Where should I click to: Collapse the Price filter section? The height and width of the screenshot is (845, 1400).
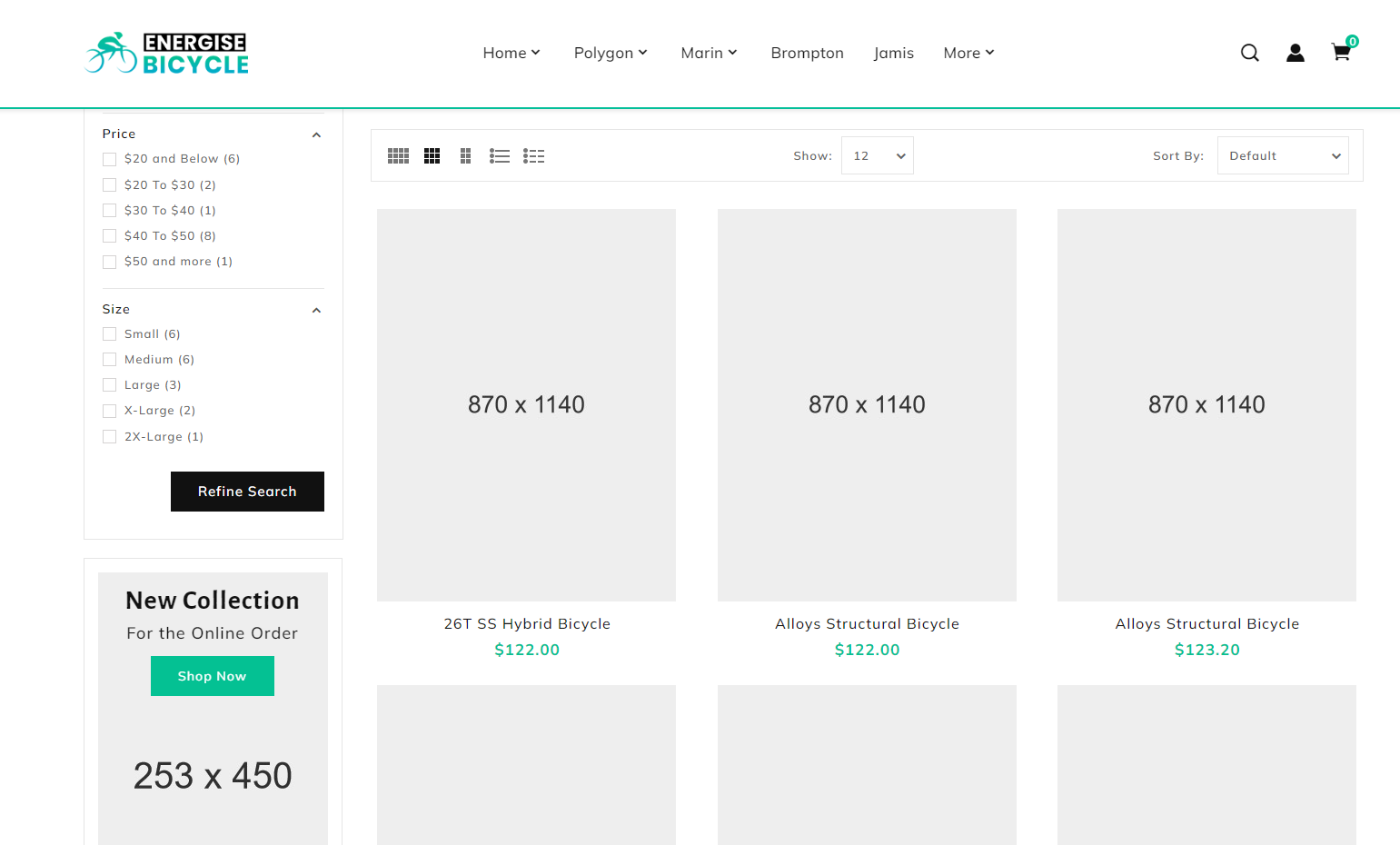(x=316, y=135)
